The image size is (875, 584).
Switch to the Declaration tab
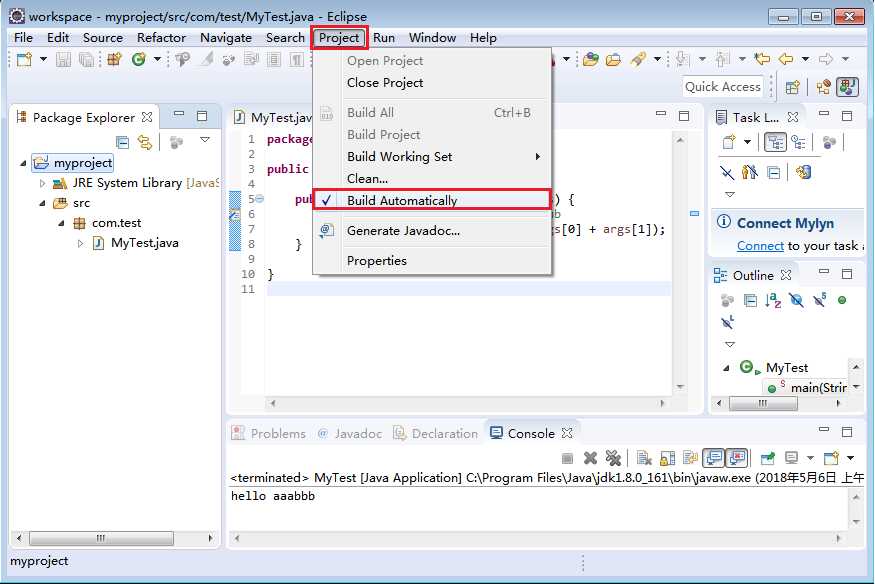[x=436, y=433]
